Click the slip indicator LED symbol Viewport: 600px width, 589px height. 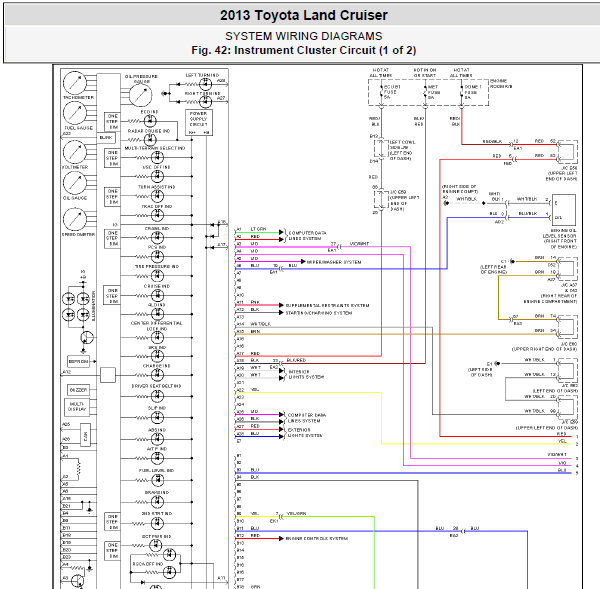pyautogui.click(x=157, y=418)
